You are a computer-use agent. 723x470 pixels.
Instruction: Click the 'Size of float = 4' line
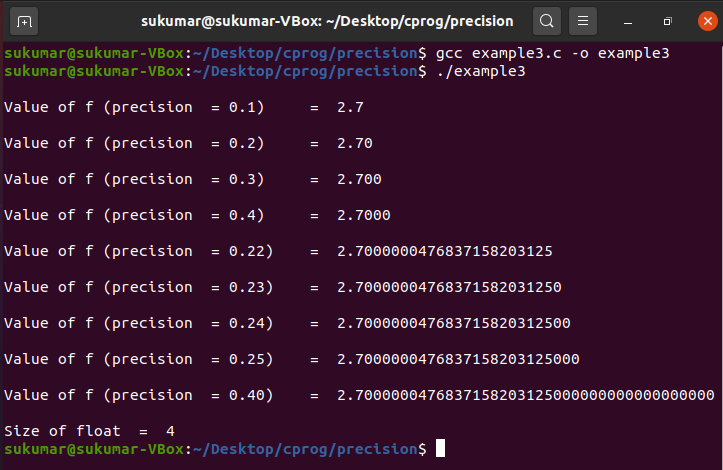[x=90, y=431]
